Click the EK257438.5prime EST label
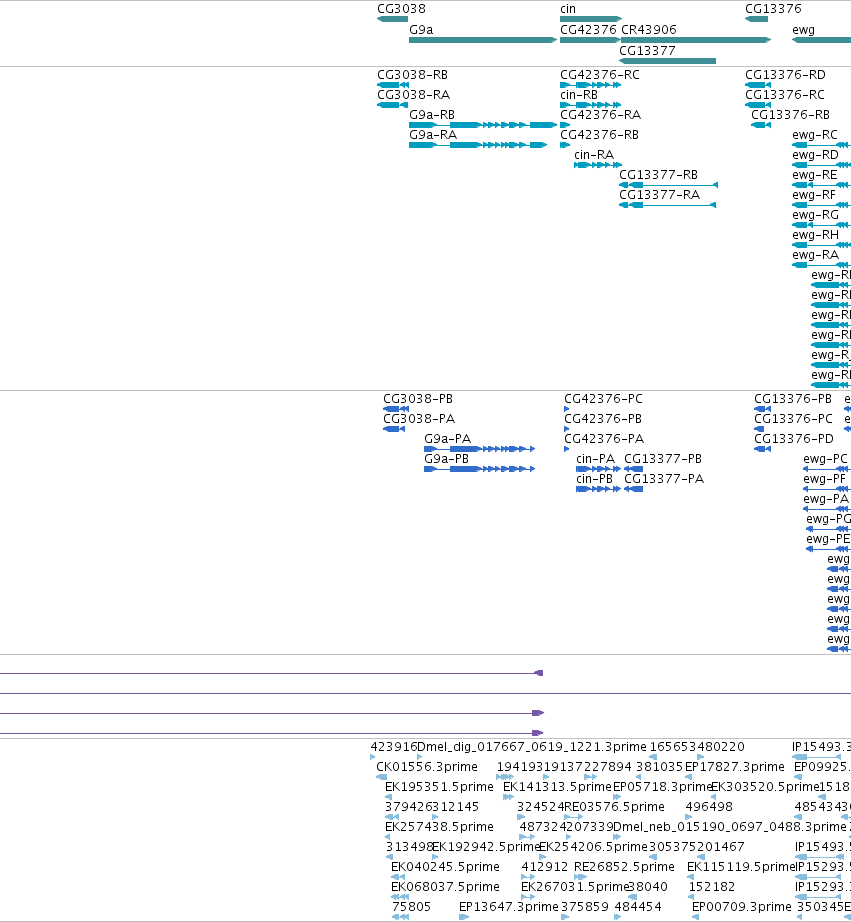Viewport: 851px width, 922px height. click(x=439, y=827)
